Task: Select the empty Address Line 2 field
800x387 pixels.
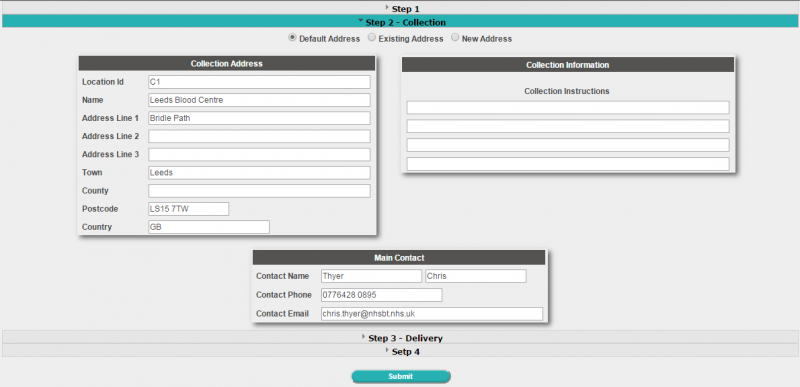Action: pos(259,136)
